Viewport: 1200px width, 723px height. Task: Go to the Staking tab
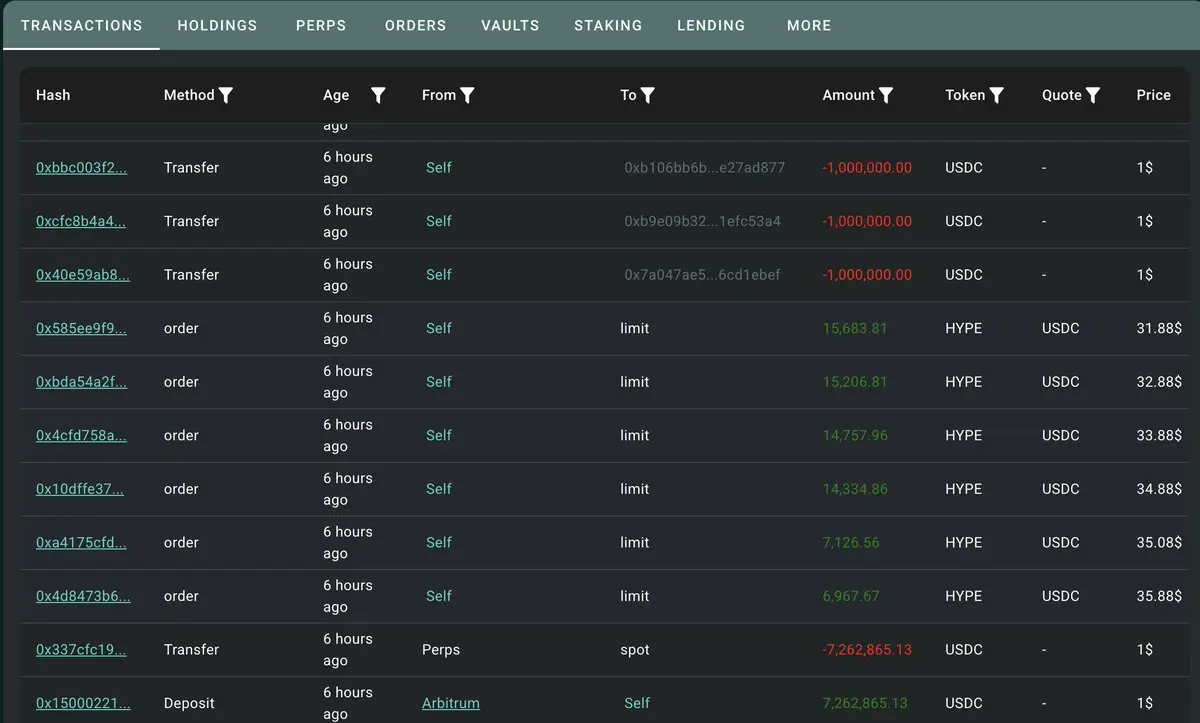[x=608, y=25]
